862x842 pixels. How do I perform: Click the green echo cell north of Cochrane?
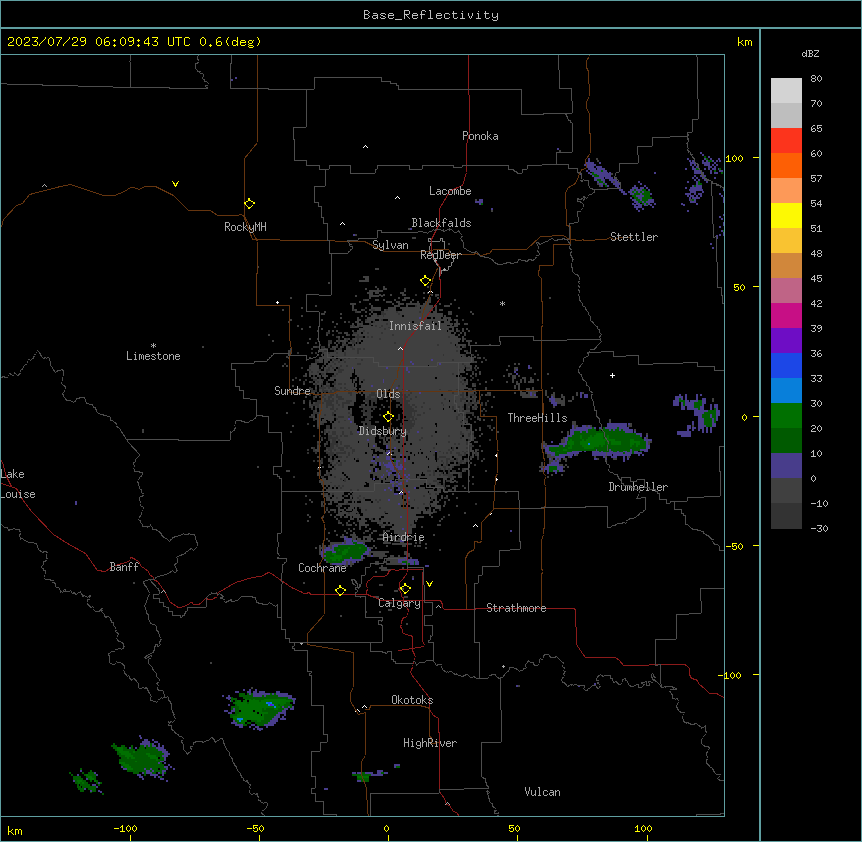[x=345, y=551]
